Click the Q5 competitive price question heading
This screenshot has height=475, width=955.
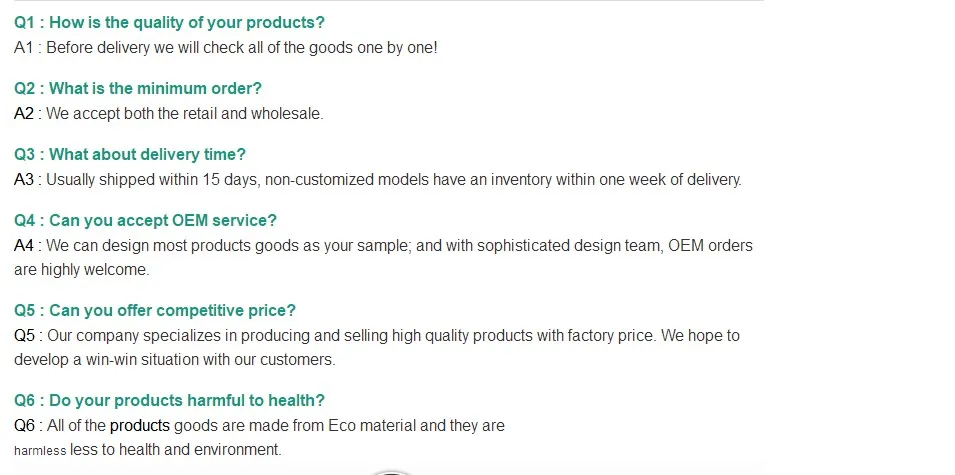coord(155,311)
